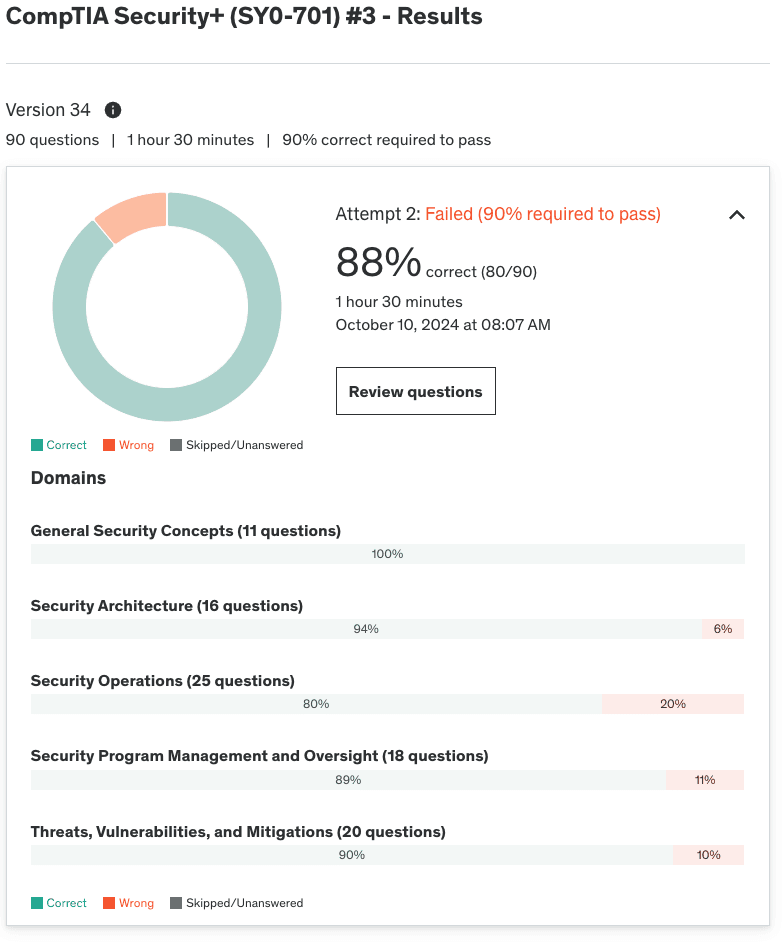Click the Program Management 11% wrong bar
The height and width of the screenshot is (951, 782).
(x=705, y=780)
